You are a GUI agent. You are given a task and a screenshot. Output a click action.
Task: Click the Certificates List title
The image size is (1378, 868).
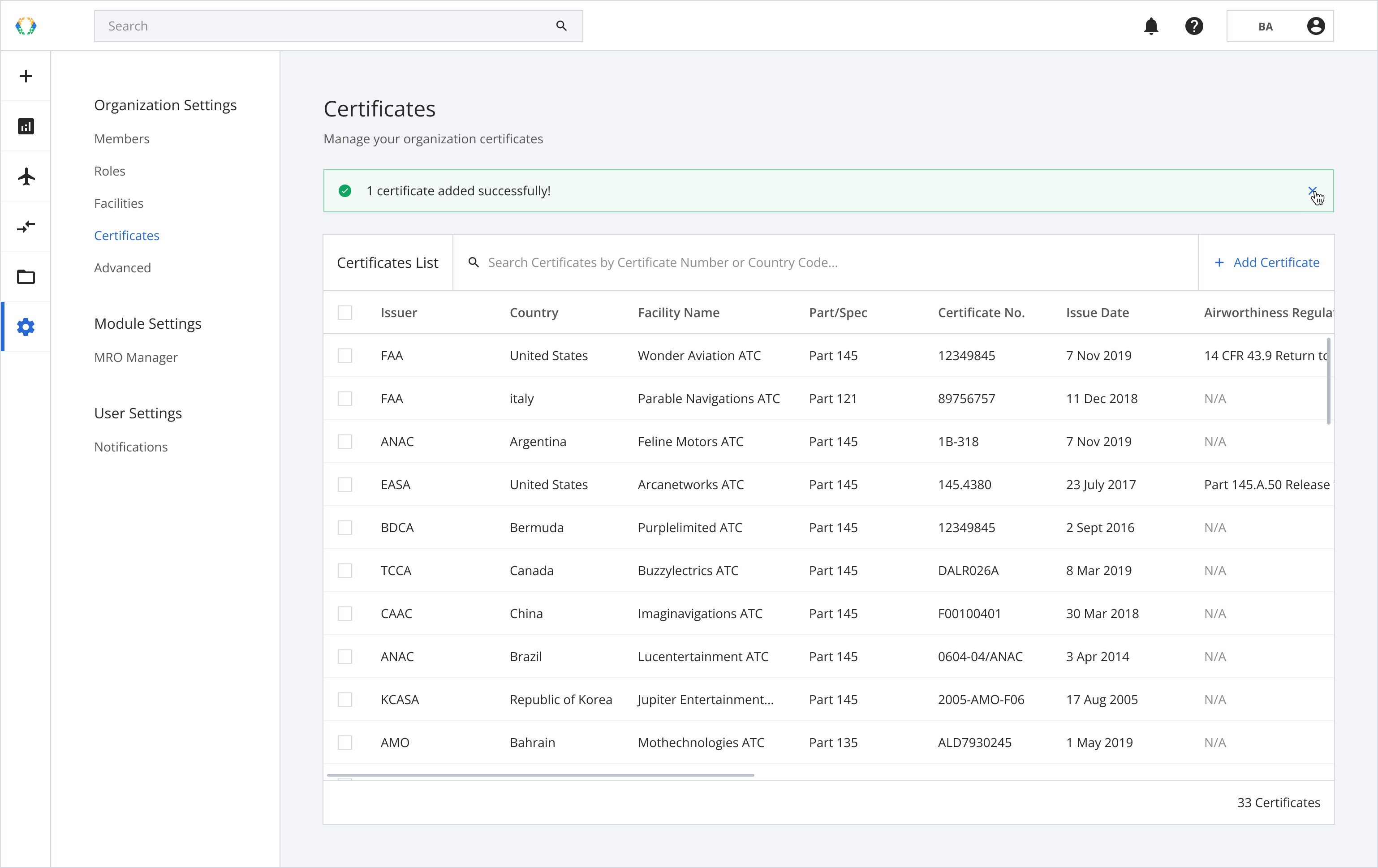[x=388, y=262]
